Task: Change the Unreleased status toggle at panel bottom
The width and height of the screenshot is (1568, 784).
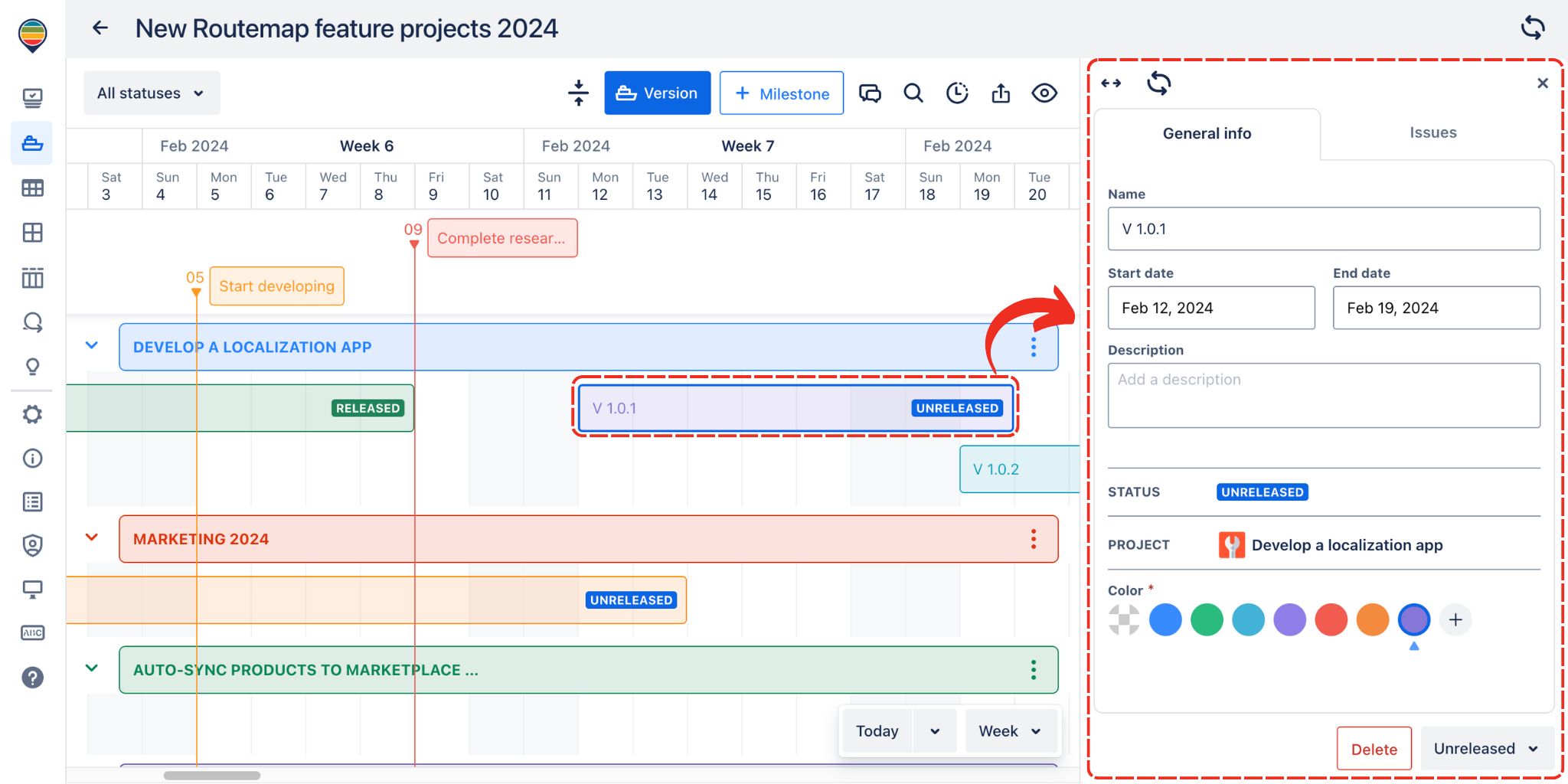Action: pos(1486,748)
